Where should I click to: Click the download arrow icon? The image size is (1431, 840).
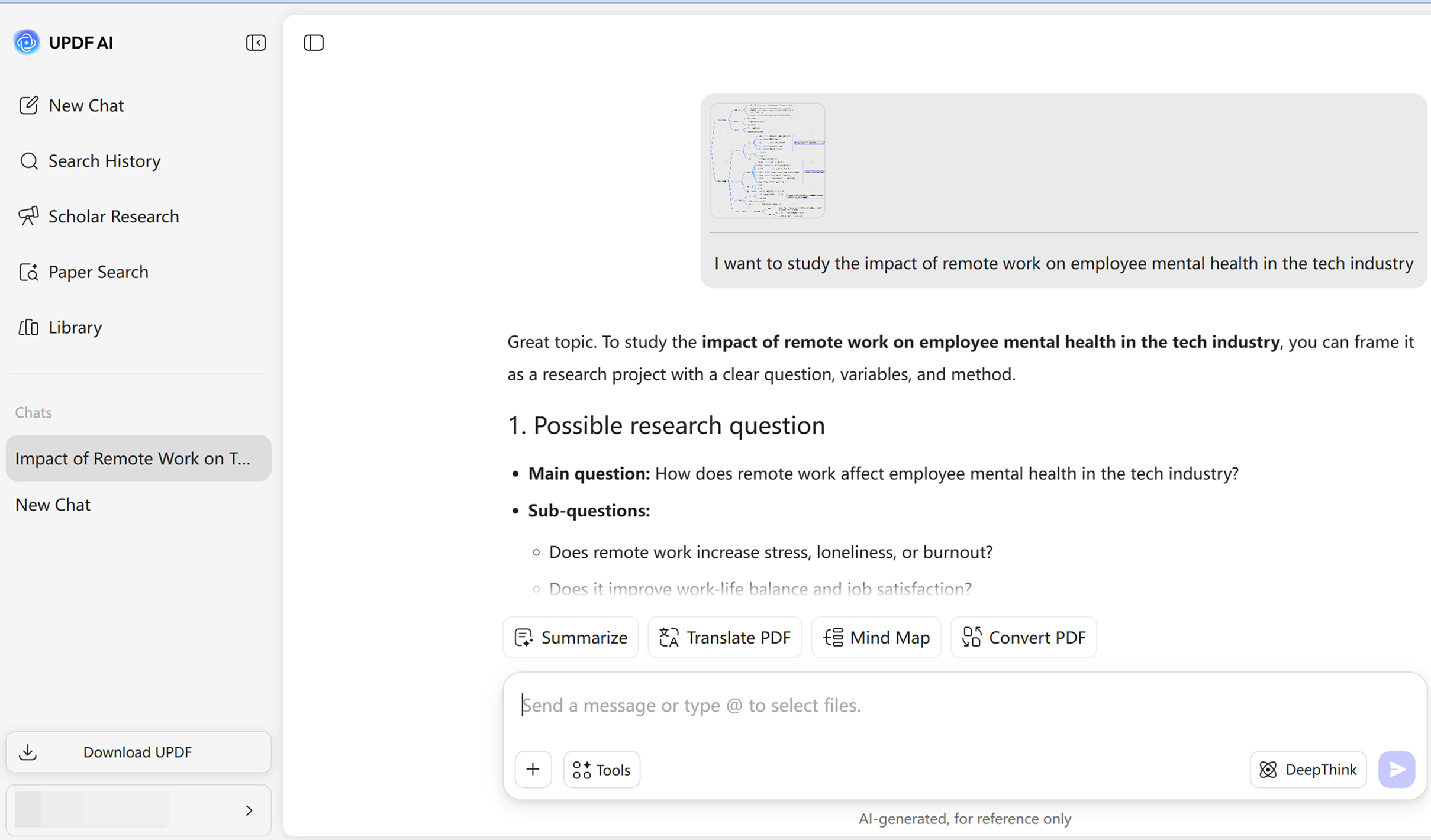28,752
